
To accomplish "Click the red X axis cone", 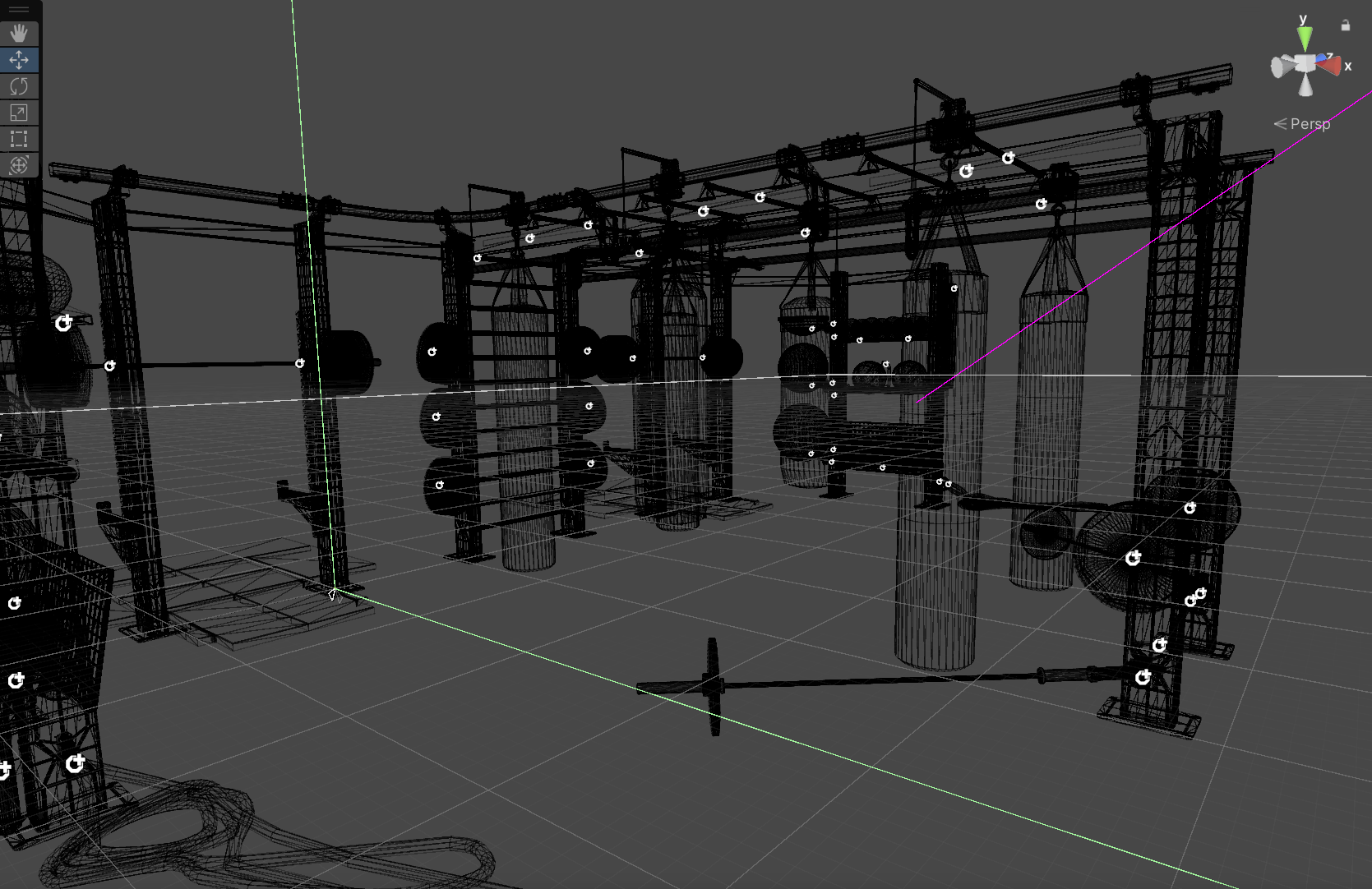I will tap(1330, 66).
